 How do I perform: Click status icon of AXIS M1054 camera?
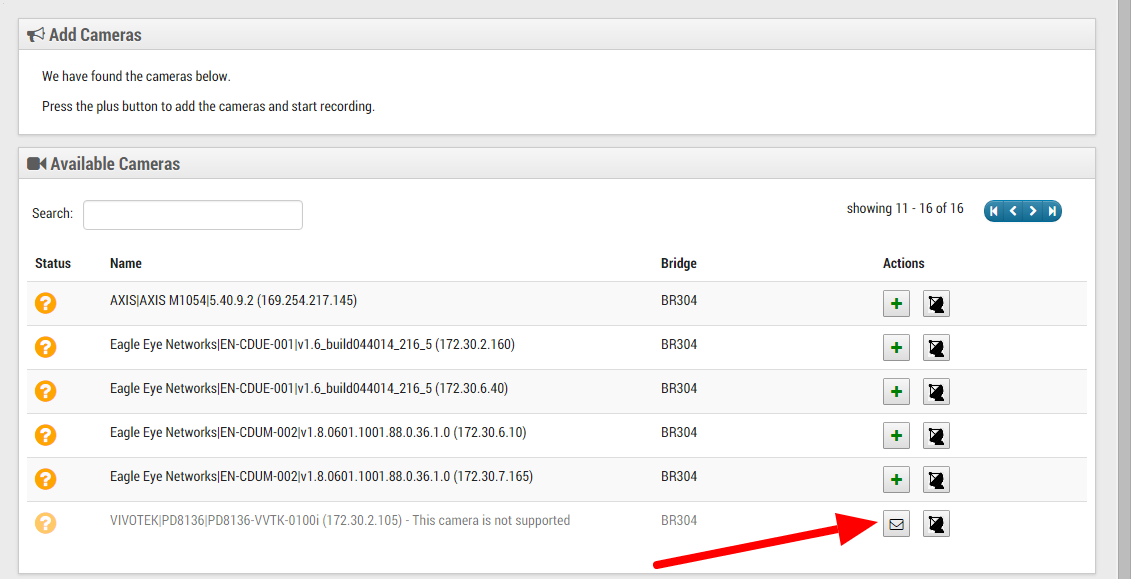point(45,303)
